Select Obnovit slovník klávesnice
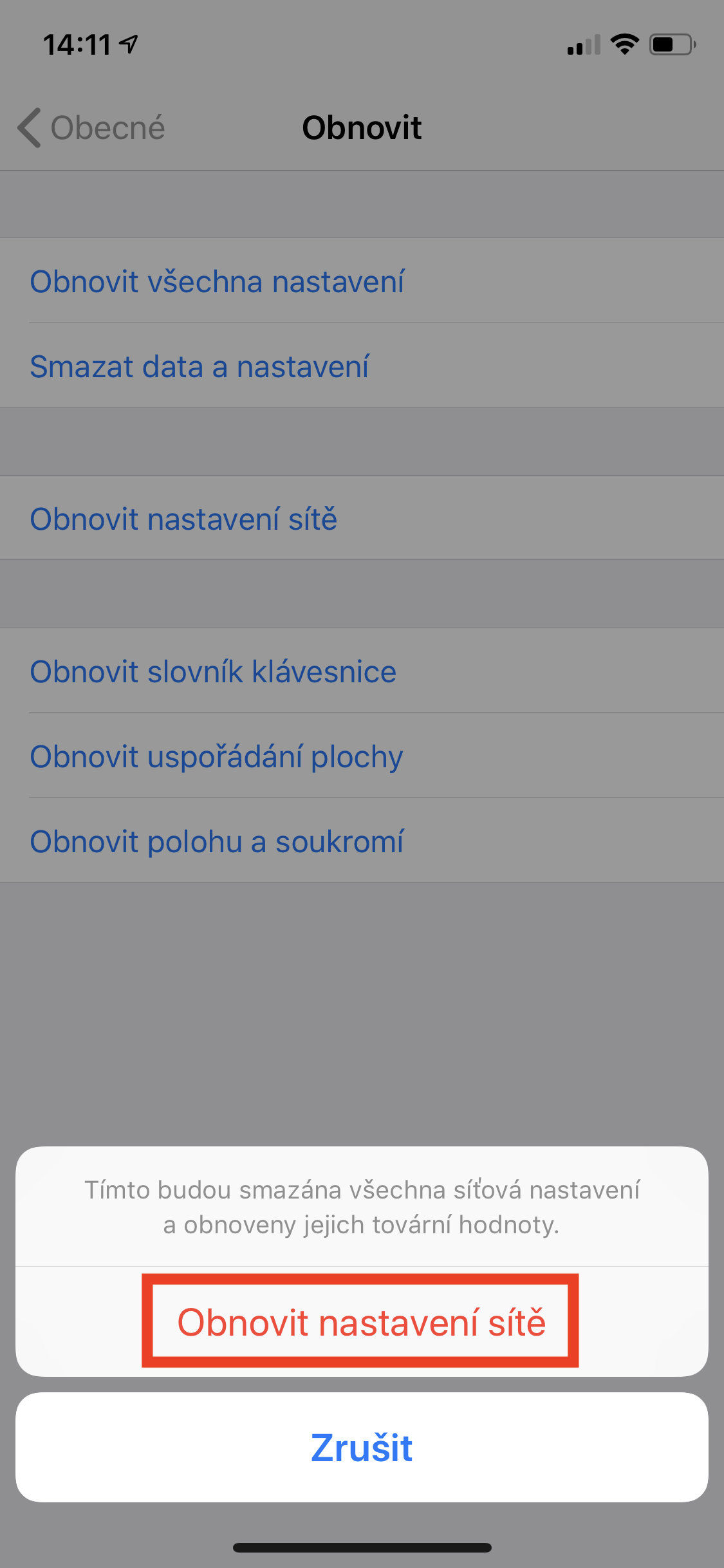The width and height of the screenshot is (724, 1568). coord(213,671)
